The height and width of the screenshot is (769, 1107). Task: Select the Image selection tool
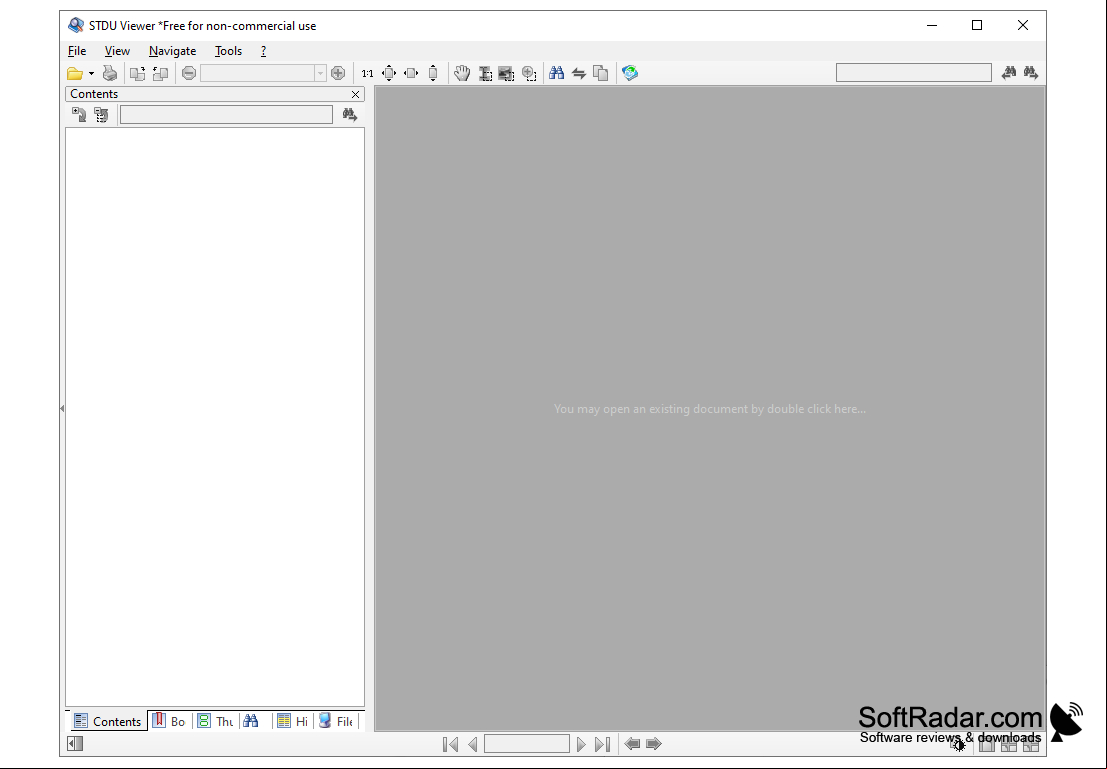click(506, 73)
